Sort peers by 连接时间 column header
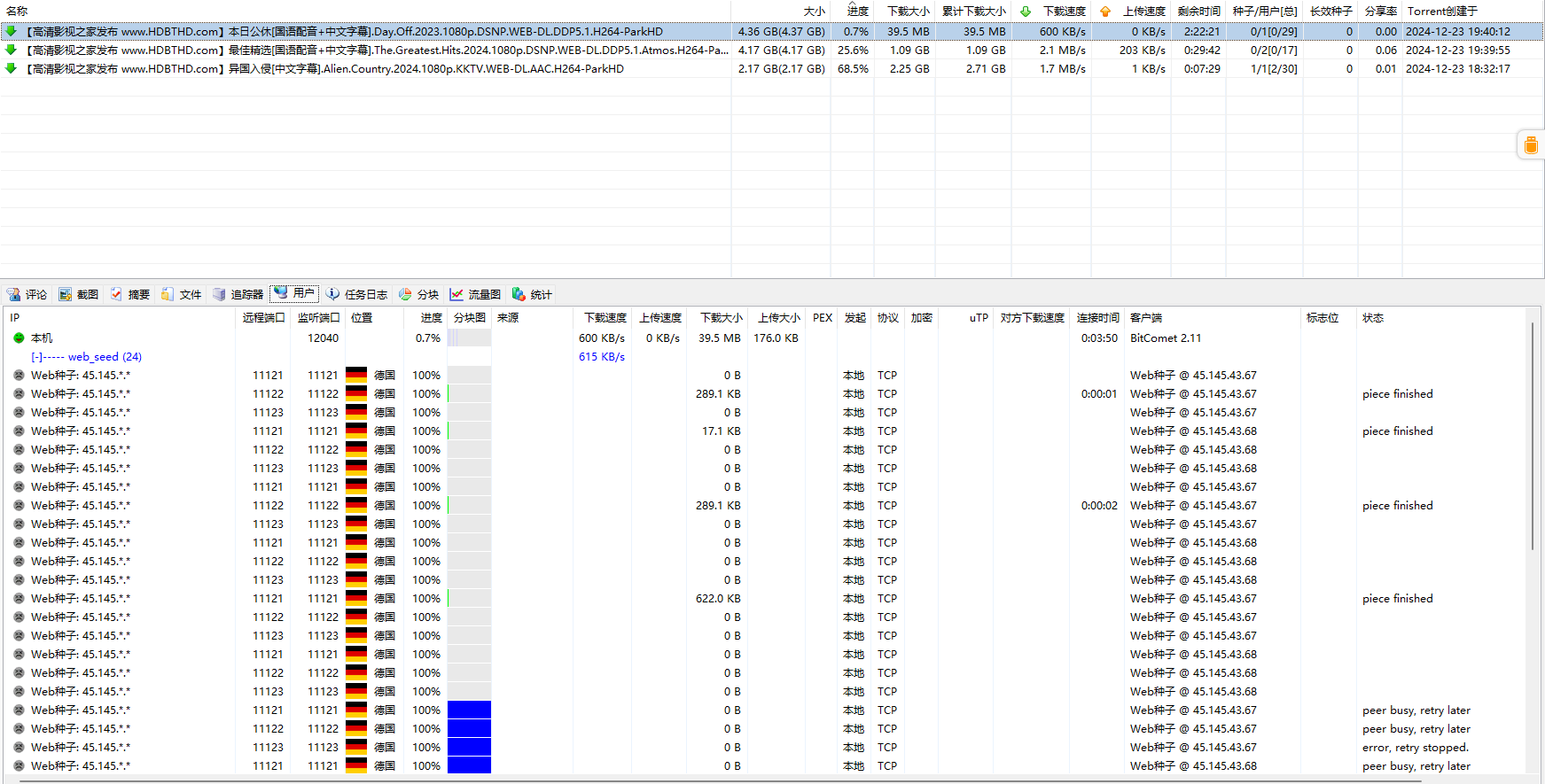 (x=1097, y=317)
